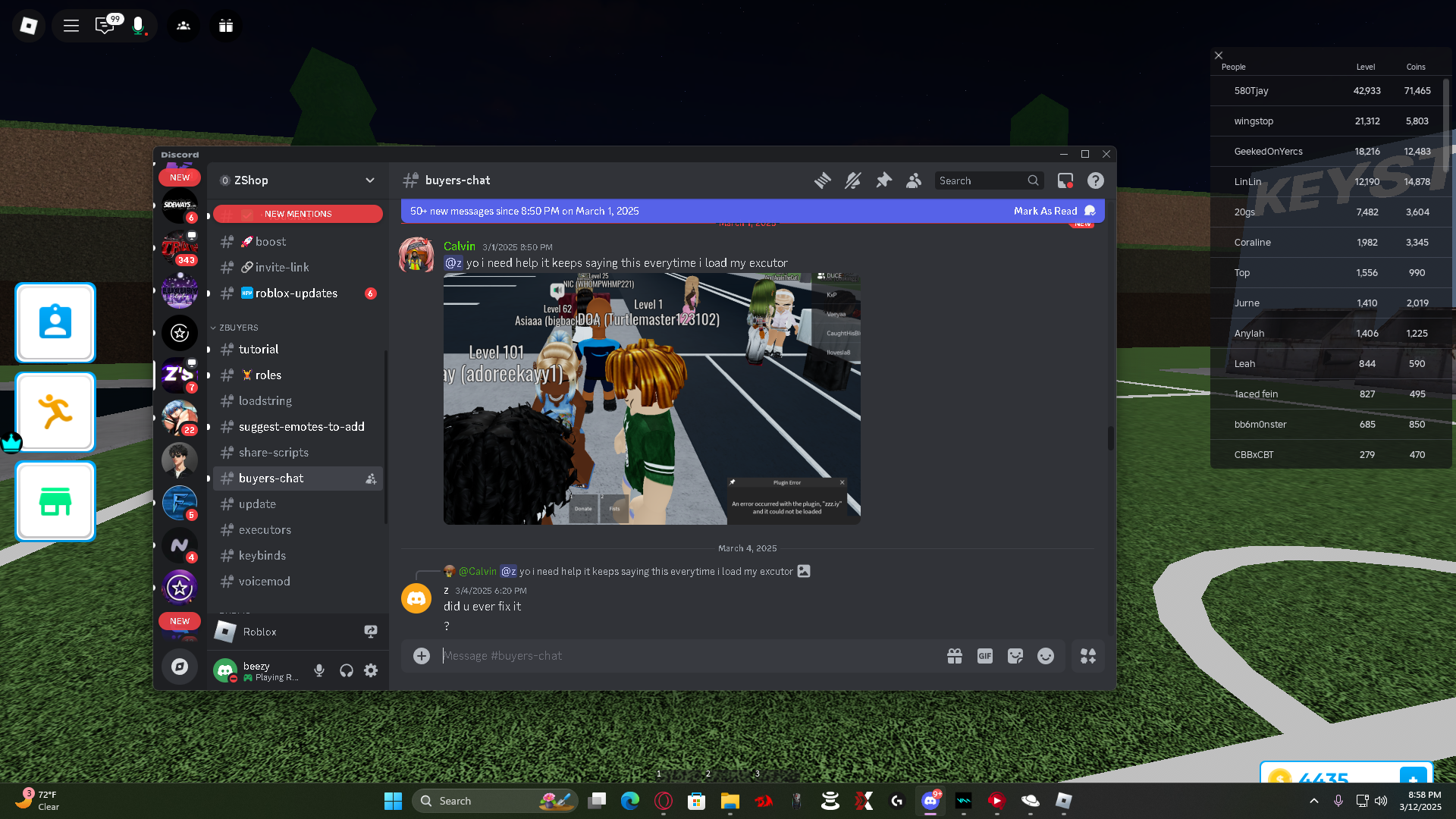This screenshot has width=1456, height=819.
Task: Open the roles channel
Action: point(298,375)
